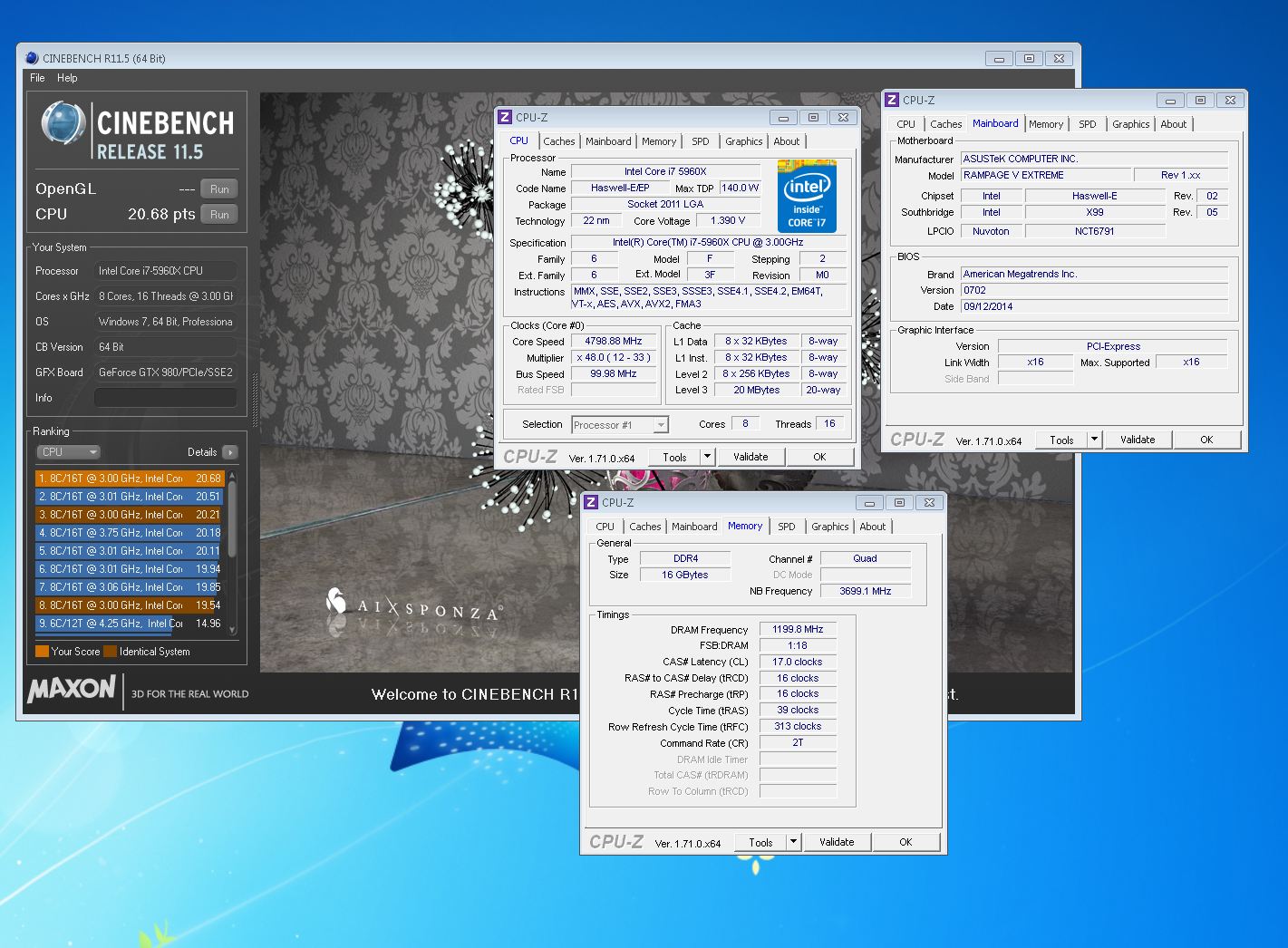
Task: Click the Info input field in Your System
Action: pos(166,398)
